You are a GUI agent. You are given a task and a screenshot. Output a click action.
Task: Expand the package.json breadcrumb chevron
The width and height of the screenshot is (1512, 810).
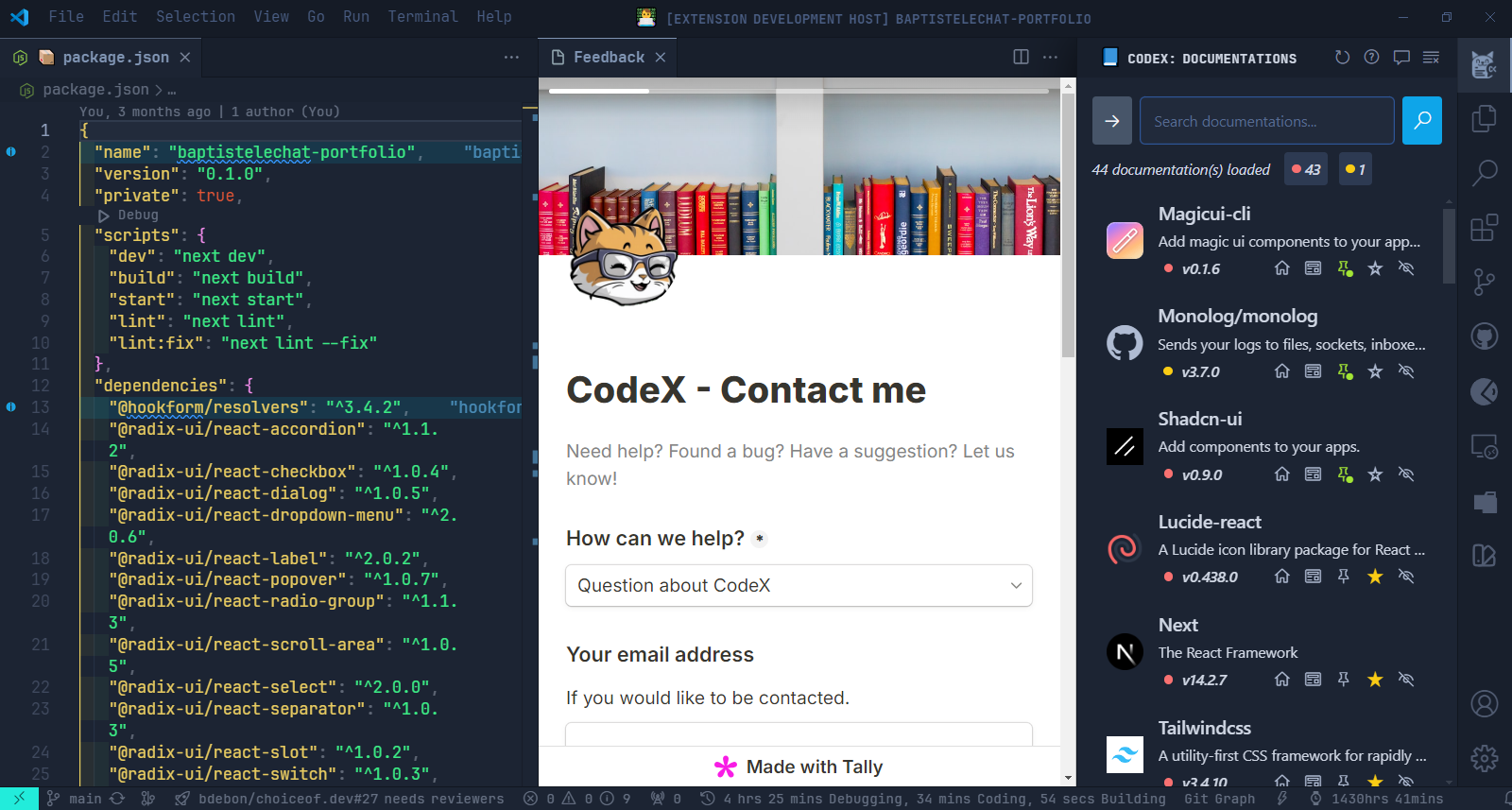159,90
